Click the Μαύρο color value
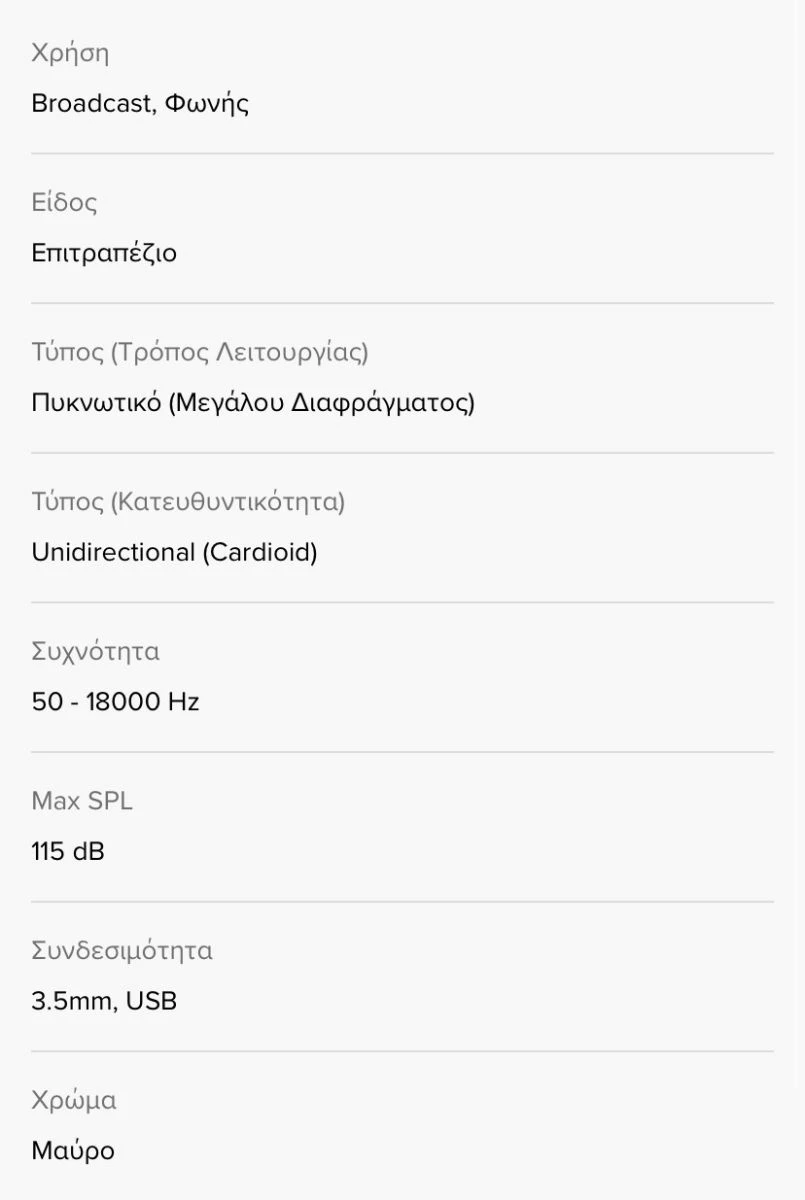The height and width of the screenshot is (1200, 805). 73,1151
